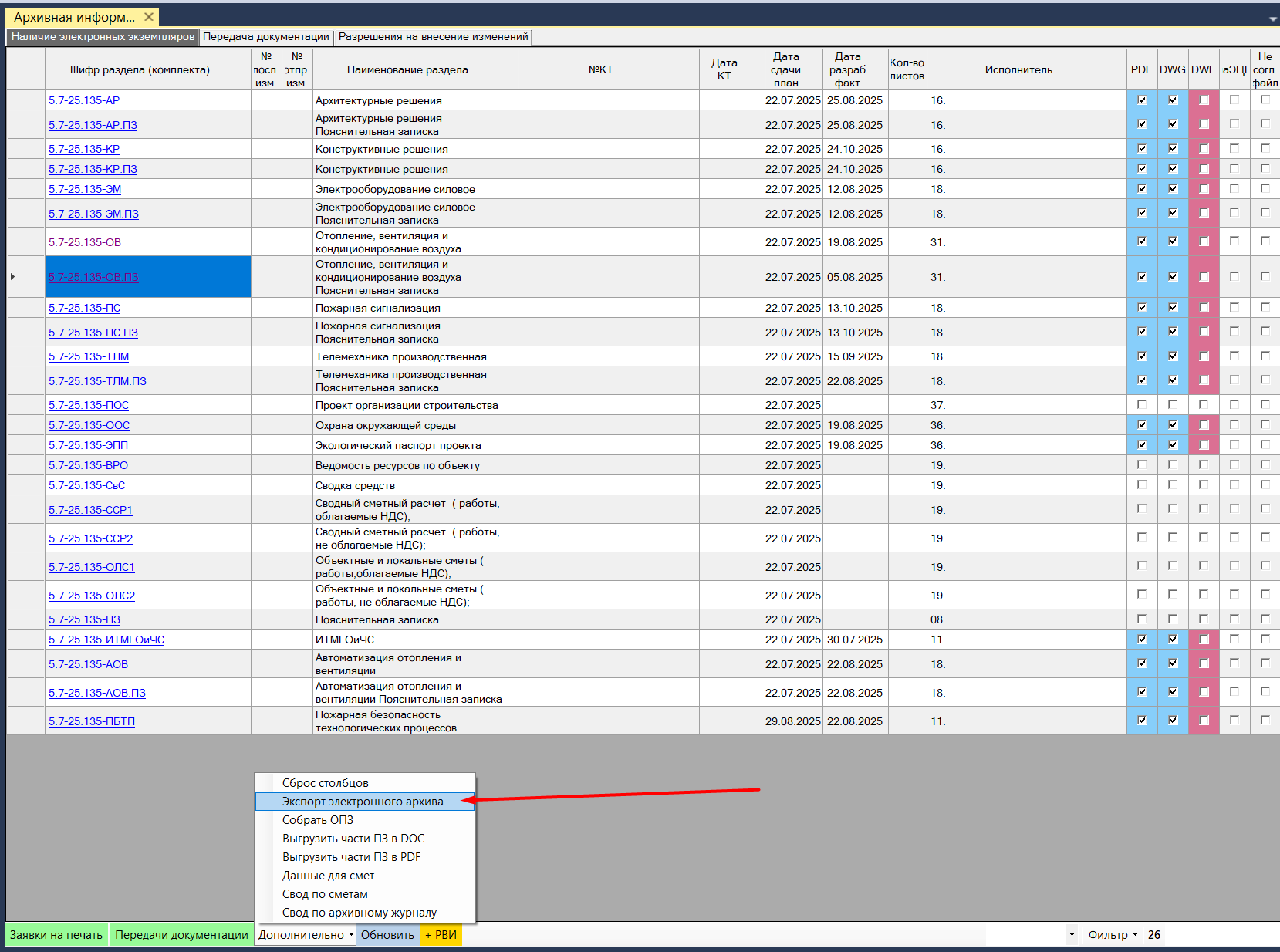Viewport: 1280px width, 952px height.
Task: Open the Дополнительно dropdown
Action: click(x=306, y=934)
